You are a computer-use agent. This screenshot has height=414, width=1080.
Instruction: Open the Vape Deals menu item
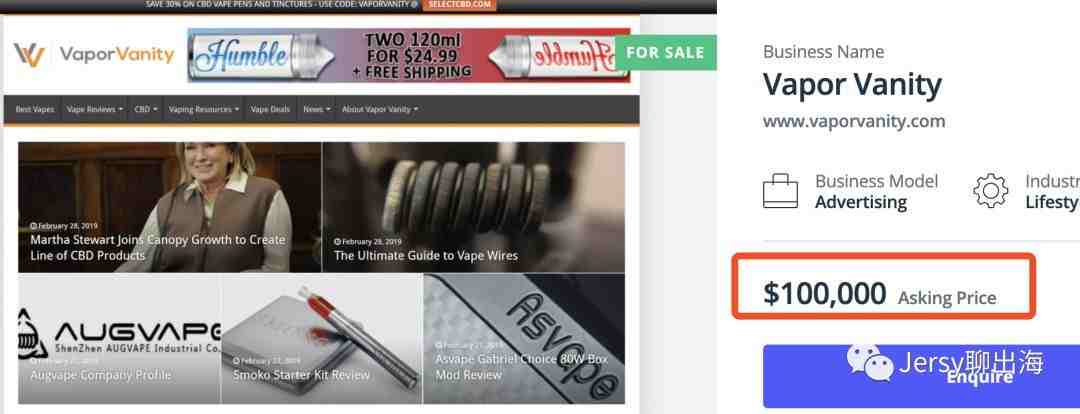[x=270, y=110]
